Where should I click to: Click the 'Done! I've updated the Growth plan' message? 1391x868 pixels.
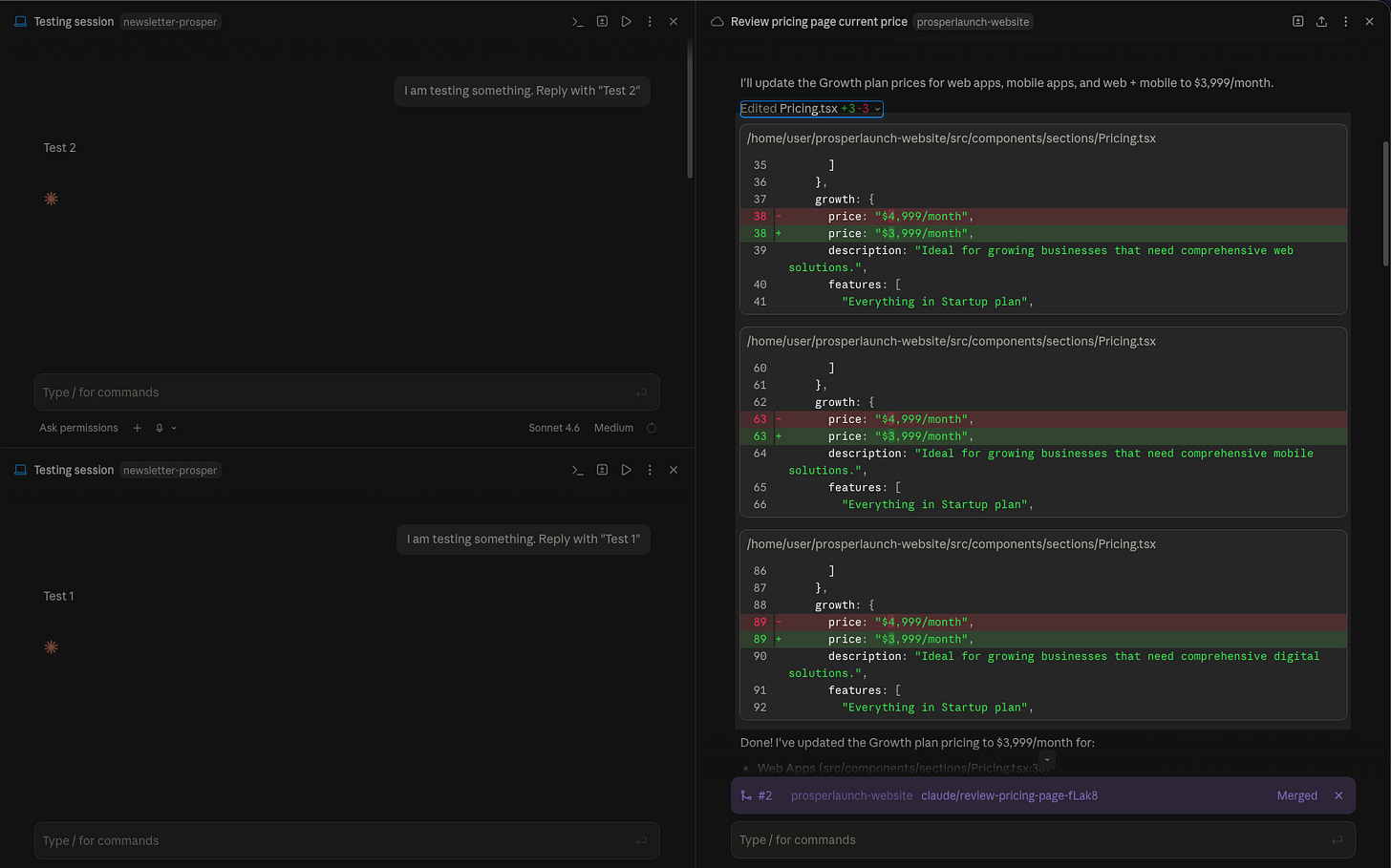pos(917,743)
